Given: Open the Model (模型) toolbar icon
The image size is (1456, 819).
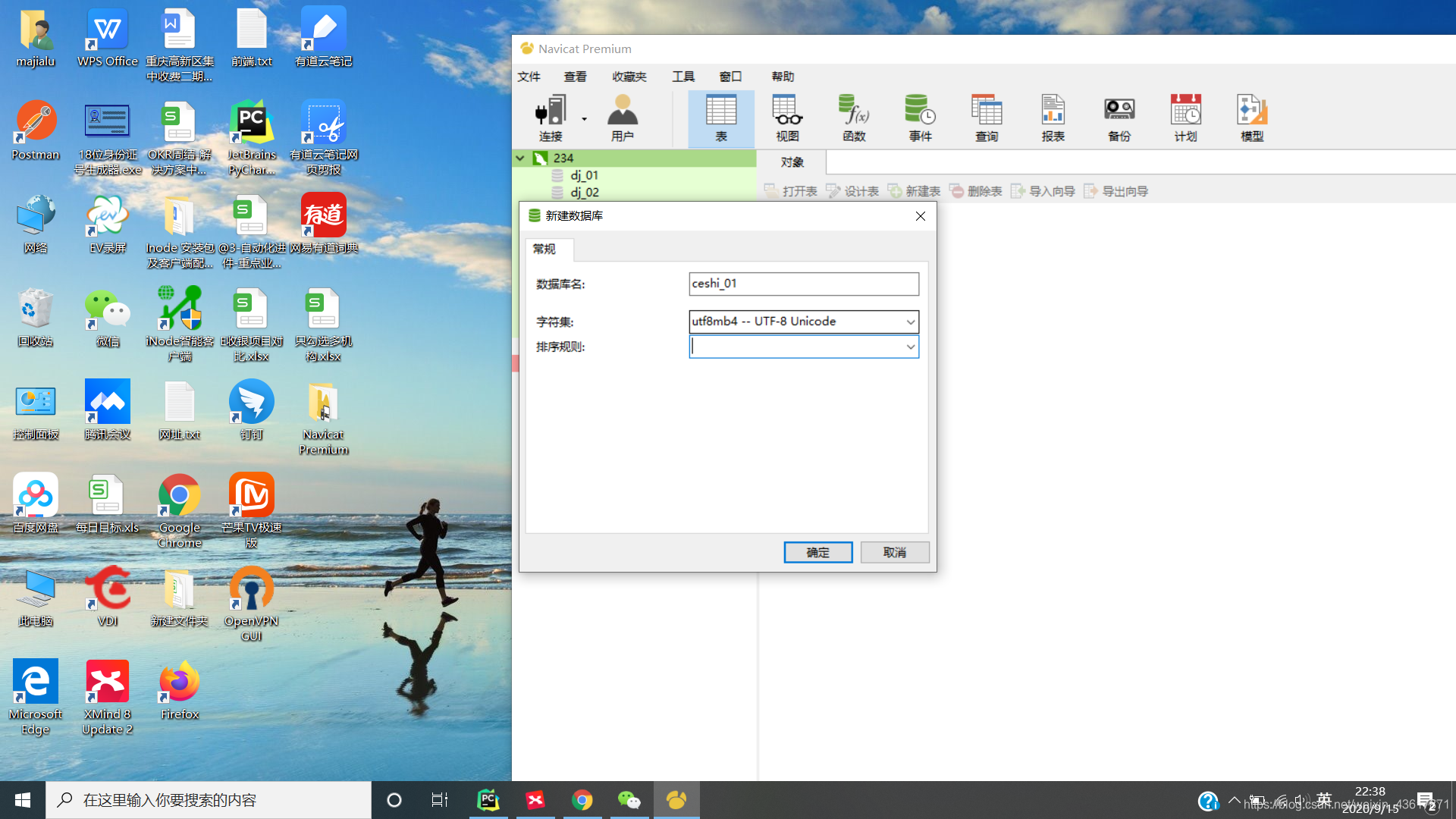Looking at the screenshot, I should tap(1252, 118).
